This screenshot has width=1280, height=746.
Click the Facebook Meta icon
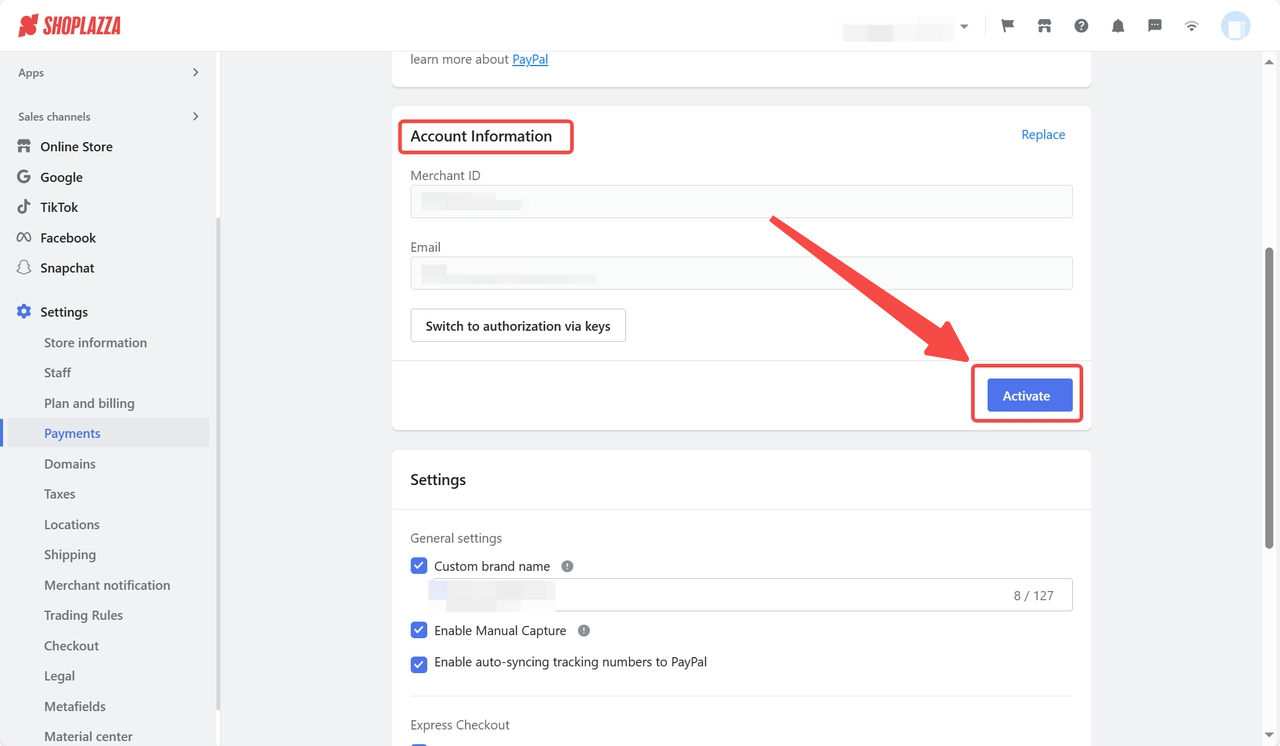tap(24, 238)
